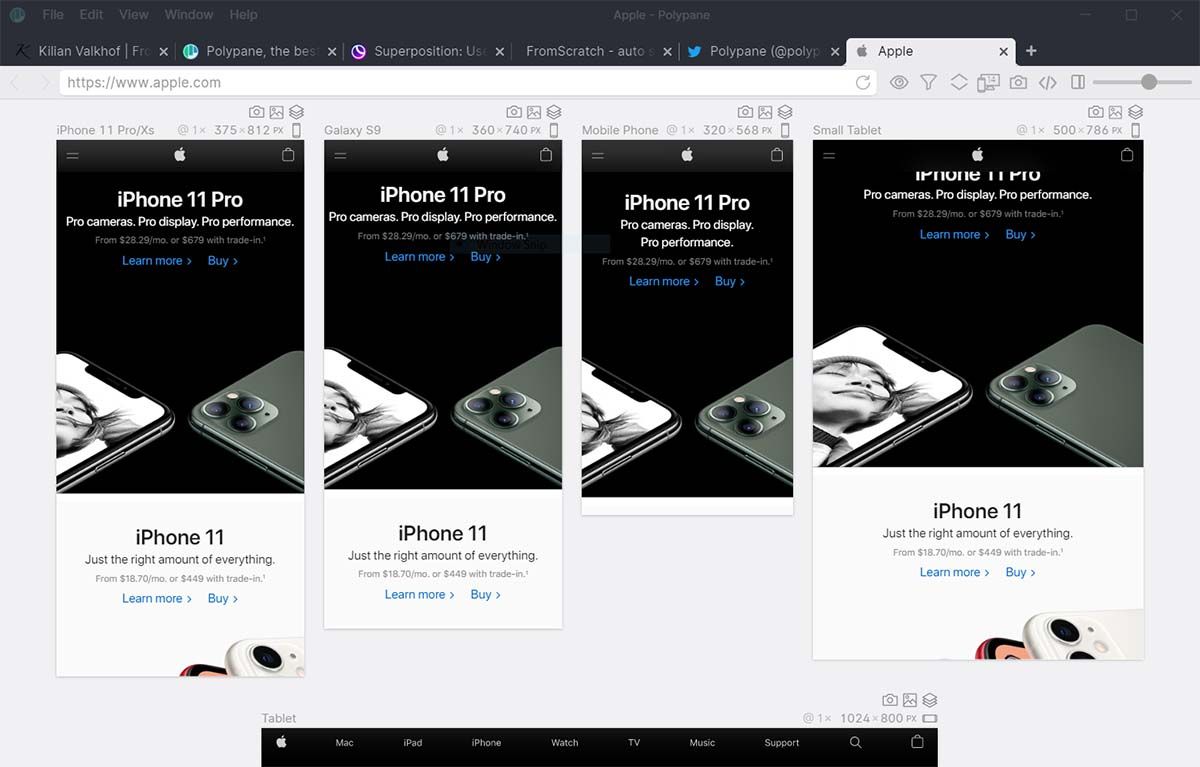Click iPhone 11 Pro Learn more in Galaxy S9
The width and height of the screenshot is (1200, 767).
pyautogui.click(x=420, y=257)
